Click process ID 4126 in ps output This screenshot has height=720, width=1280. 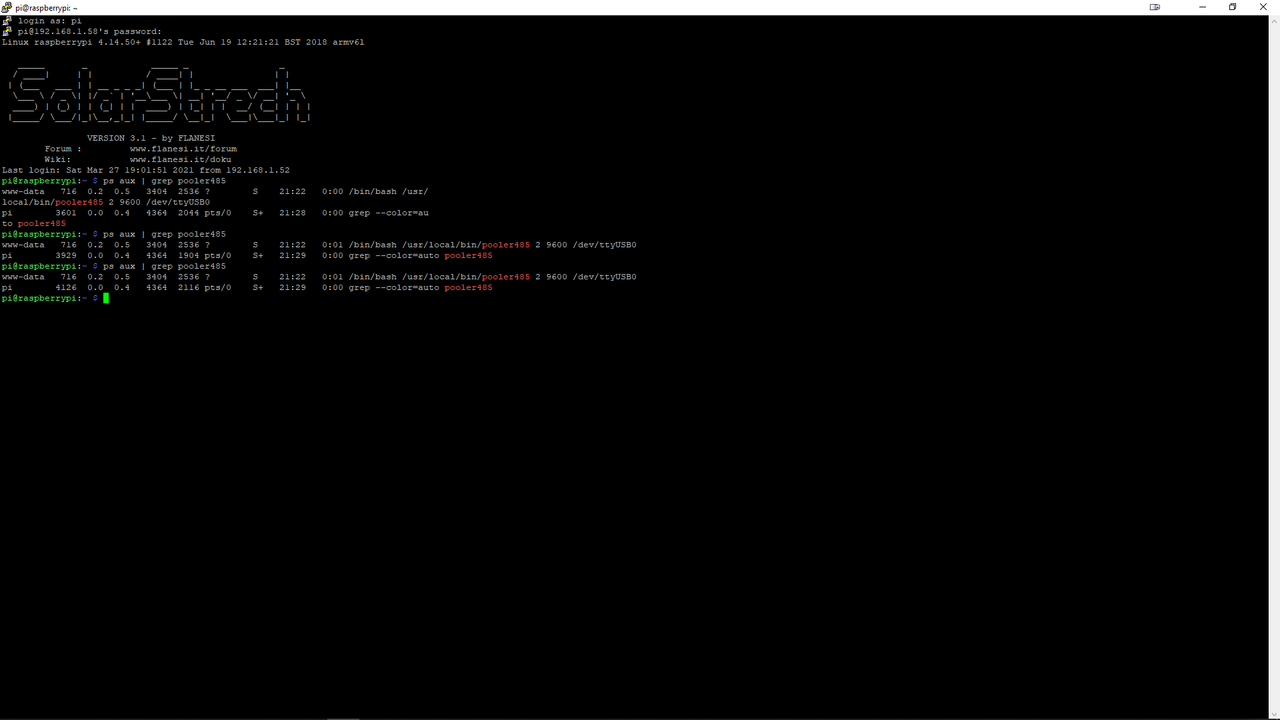[66, 287]
